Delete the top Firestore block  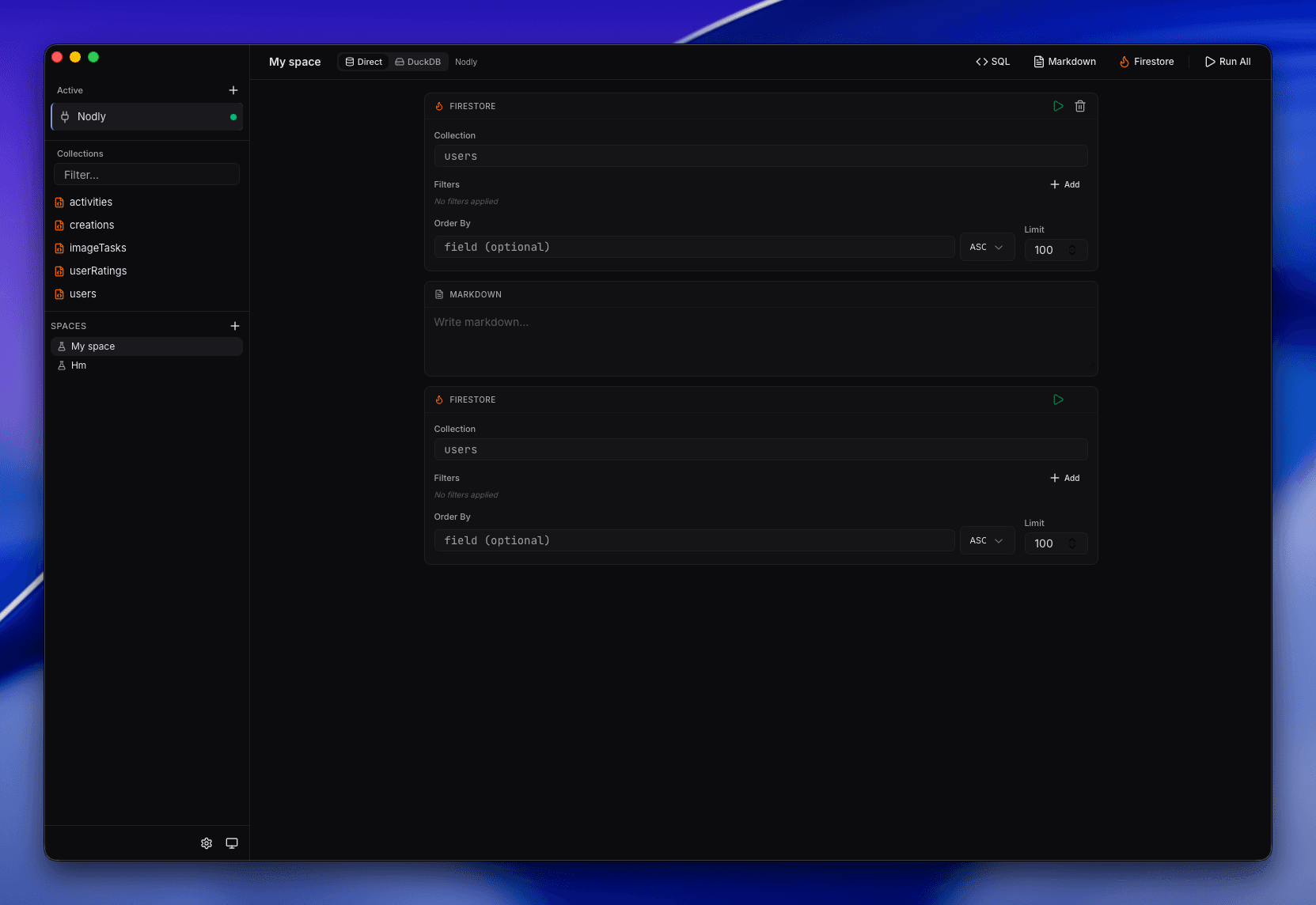click(x=1080, y=105)
